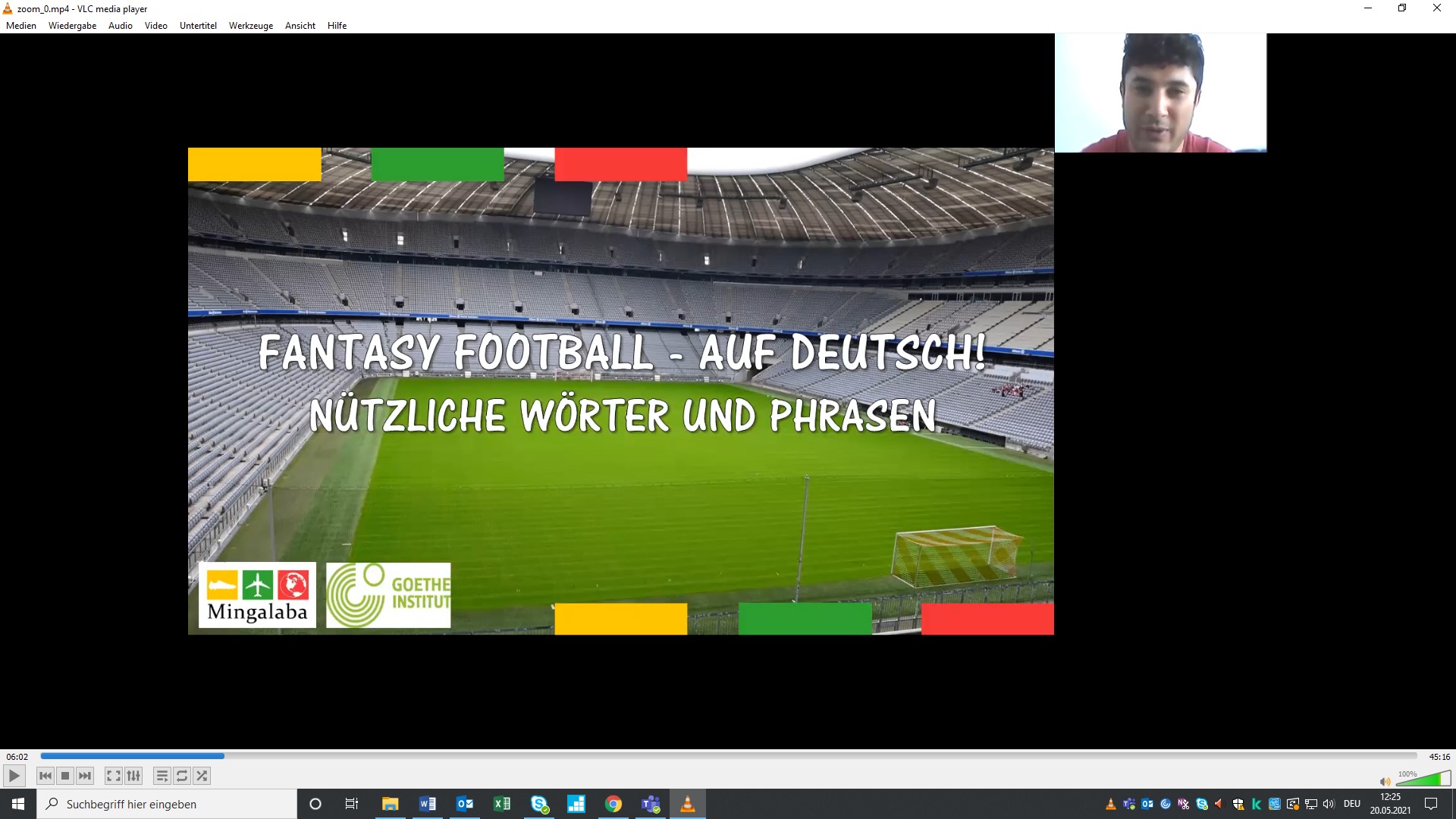
Task: Click the elapsed time 06:02 label
Action: pyautogui.click(x=17, y=756)
